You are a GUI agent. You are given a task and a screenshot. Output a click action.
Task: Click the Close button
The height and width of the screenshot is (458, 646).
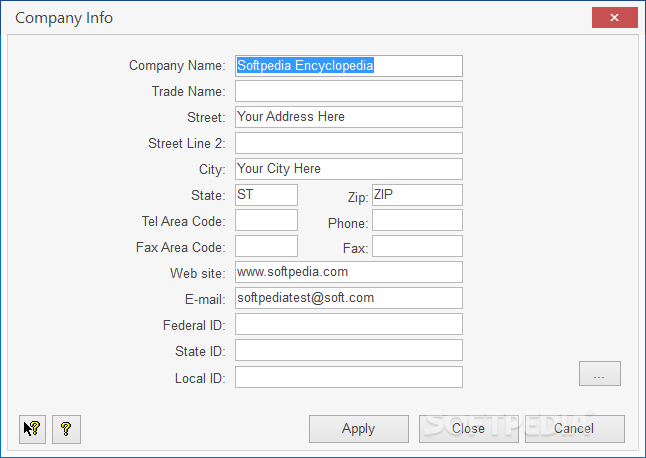tap(469, 429)
